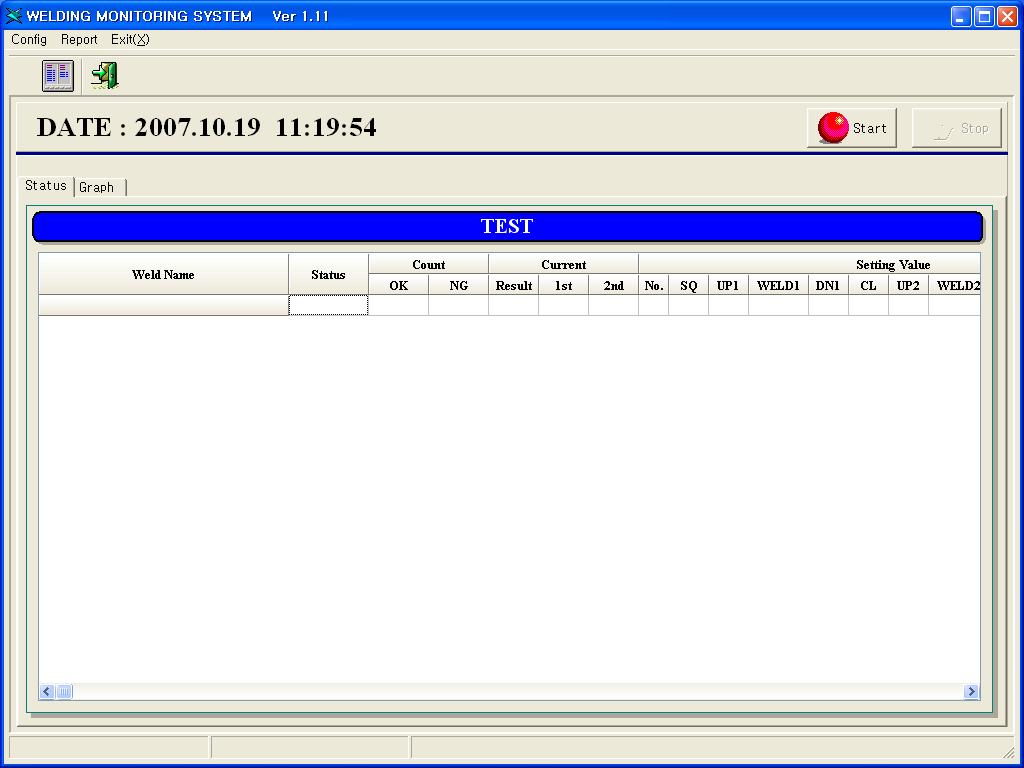
Task: Select the Status column header
Action: (328, 274)
